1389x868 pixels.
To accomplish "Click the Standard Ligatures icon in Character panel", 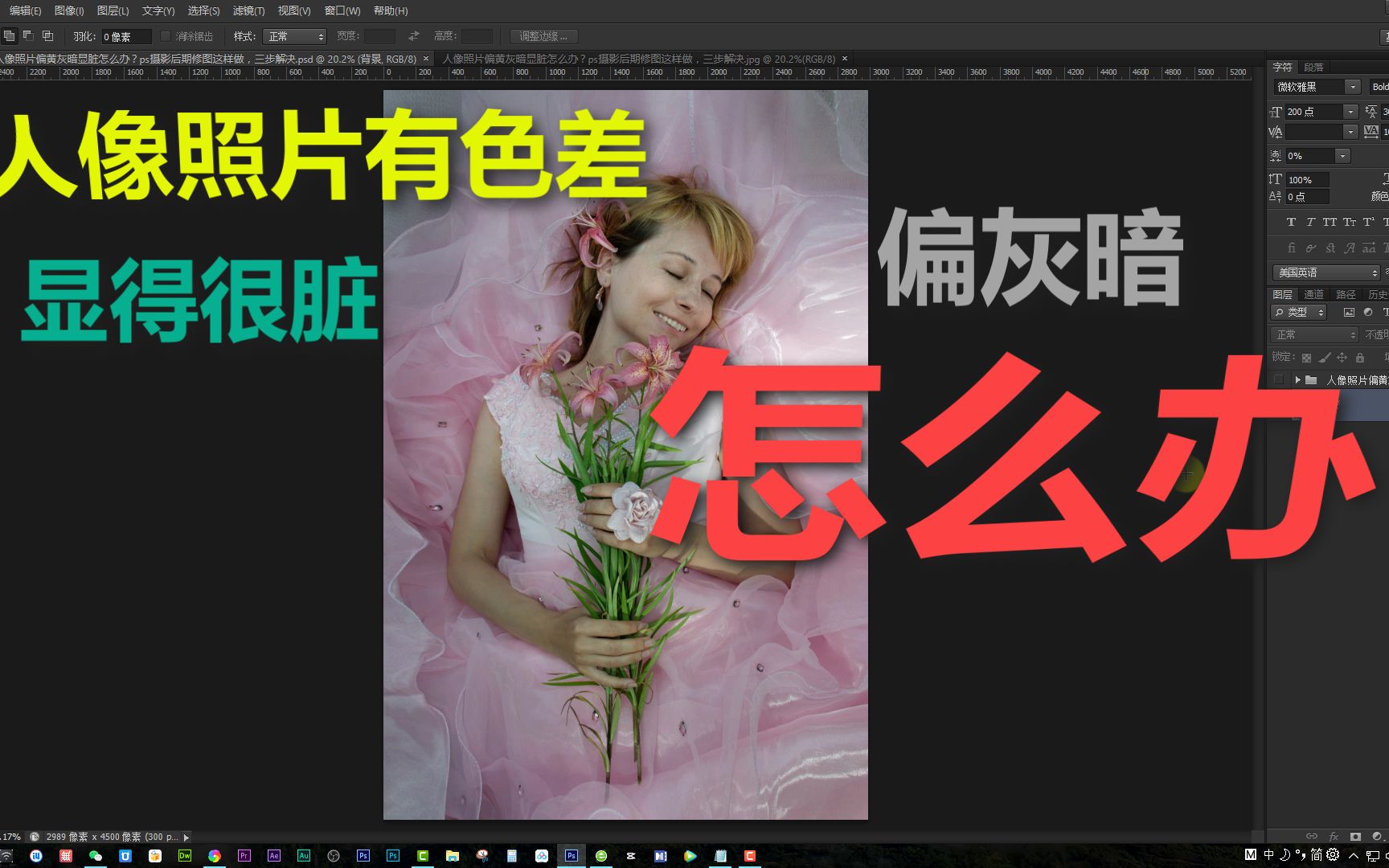I will [x=1292, y=248].
